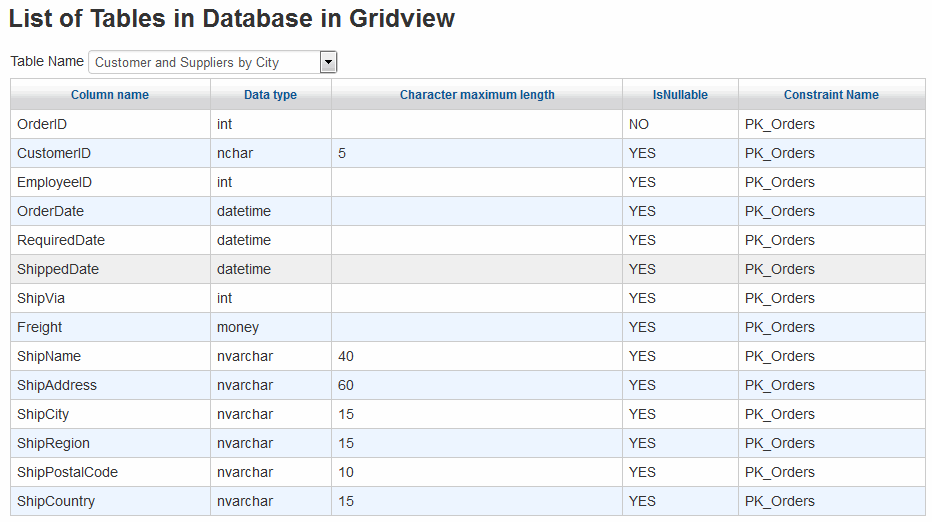The width and height of the screenshot is (932, 522).
Task: Select the ShipPostalCode cell
Action: [111, 472]
